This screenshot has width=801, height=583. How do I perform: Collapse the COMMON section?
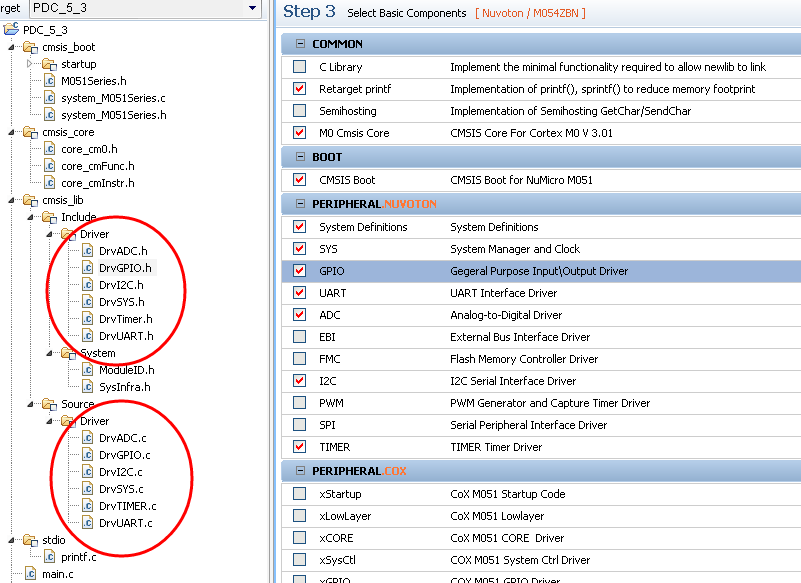coord(300,44)
